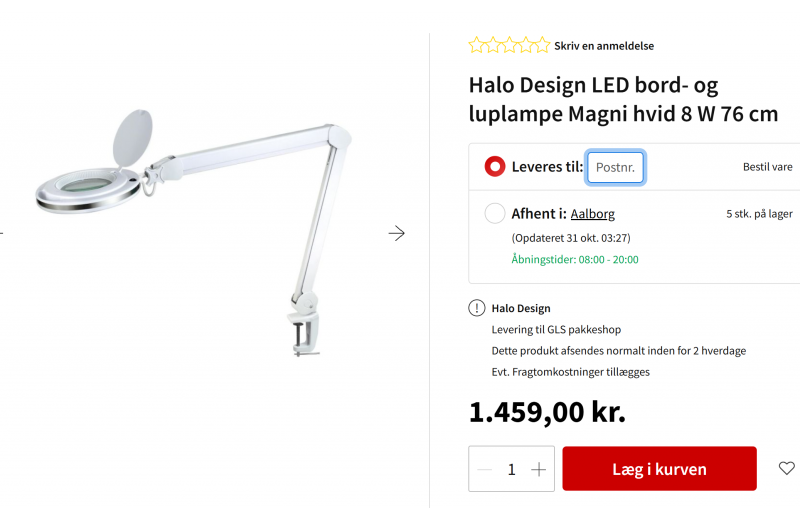The width and height of the screenshot is (800, 508).
Task: Click the quantity number field
Action: 511,469
